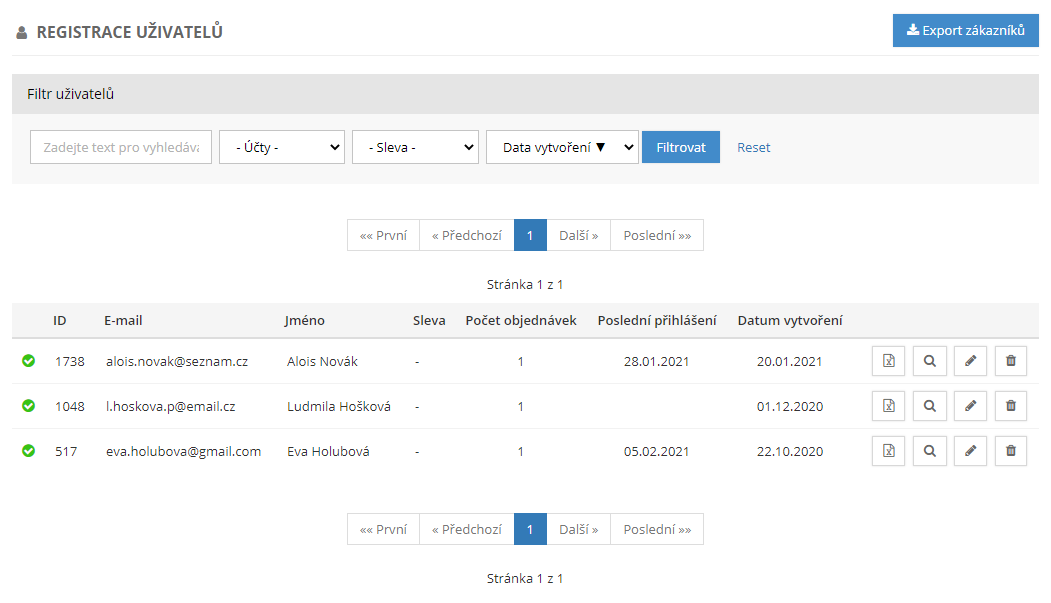The width and height of the screenshot is (1051, 603).
Task: Click magnifier icon for Ludmila Hošková
Action: pyautogui.click(x=929, y=406)
